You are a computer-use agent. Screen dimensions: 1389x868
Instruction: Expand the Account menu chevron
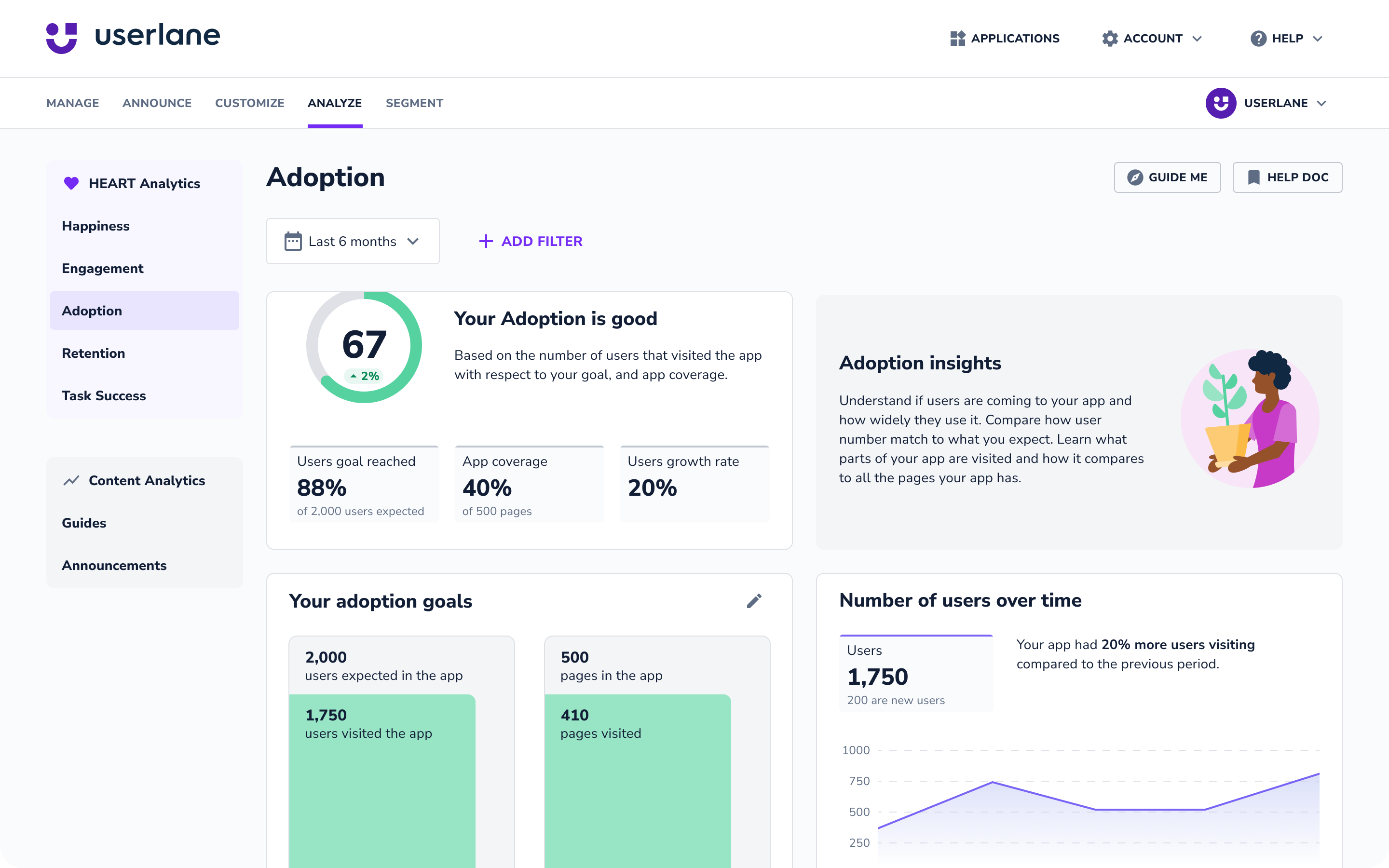(1198, 39)
